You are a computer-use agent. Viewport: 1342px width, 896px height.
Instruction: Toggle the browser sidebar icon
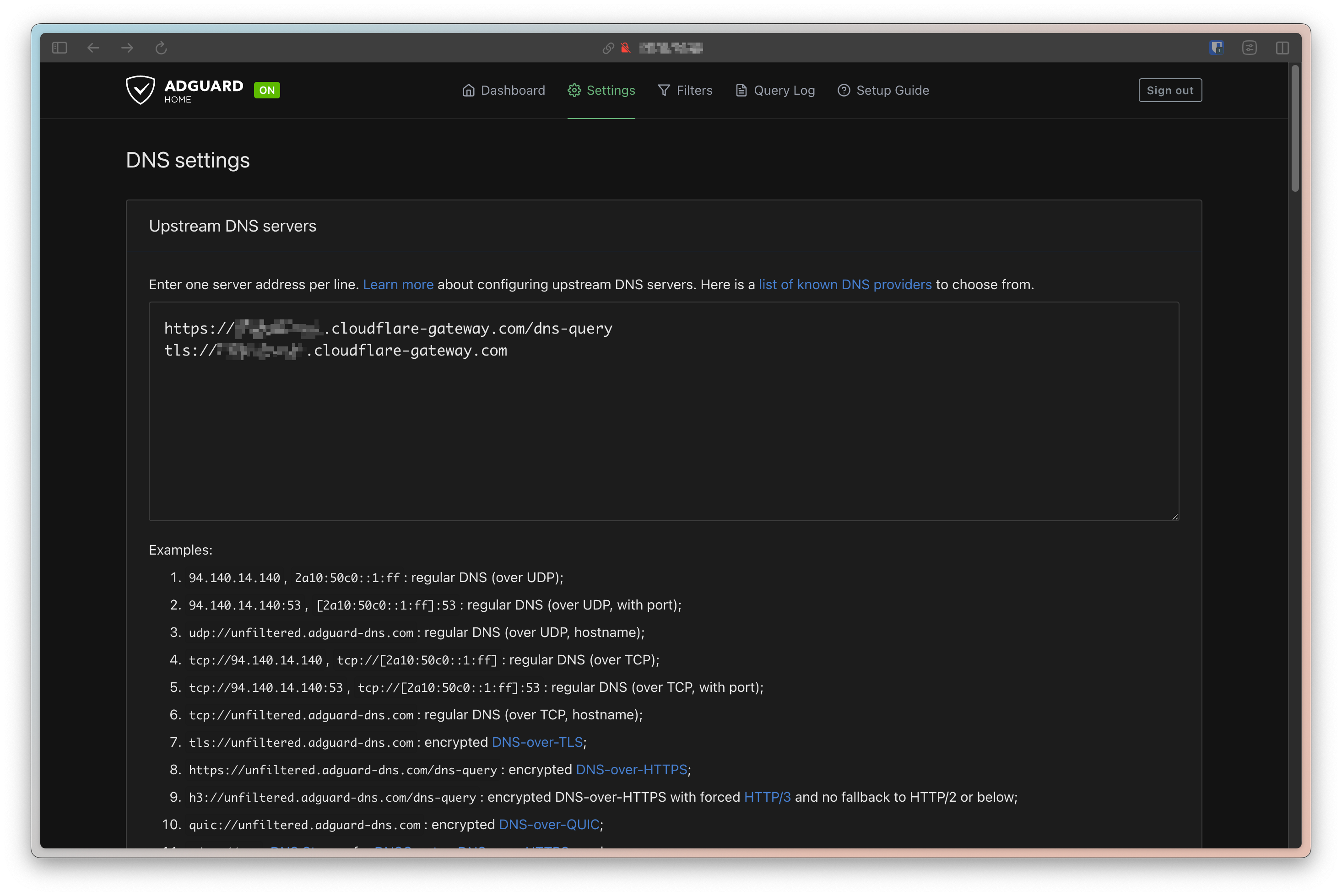coord(60,48)
